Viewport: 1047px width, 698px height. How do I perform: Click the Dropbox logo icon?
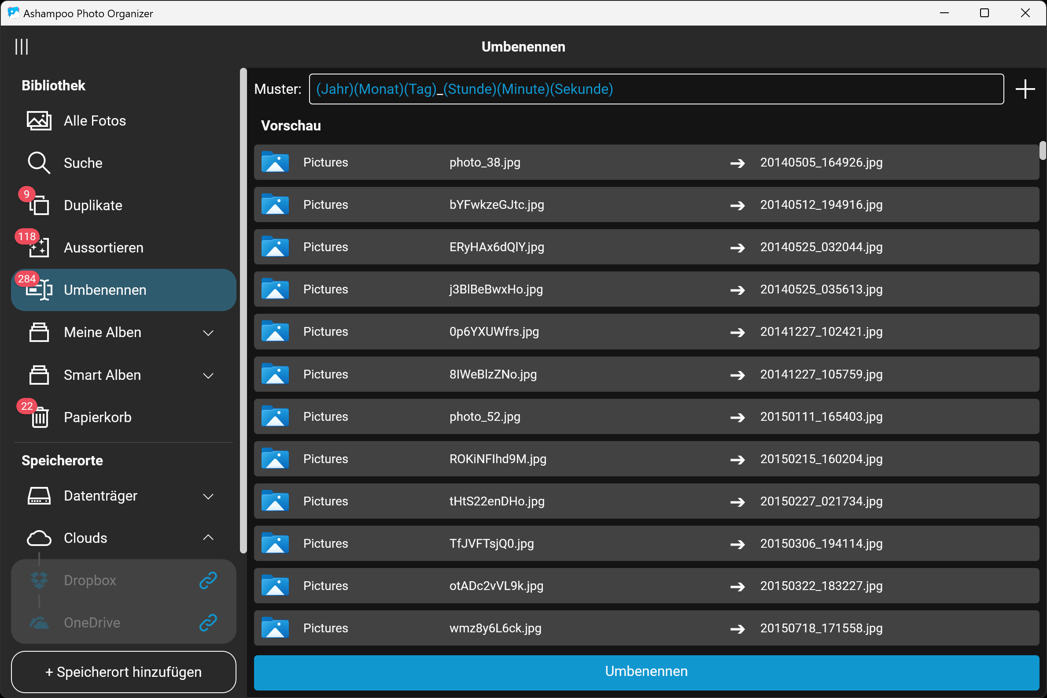click(39, 580)
